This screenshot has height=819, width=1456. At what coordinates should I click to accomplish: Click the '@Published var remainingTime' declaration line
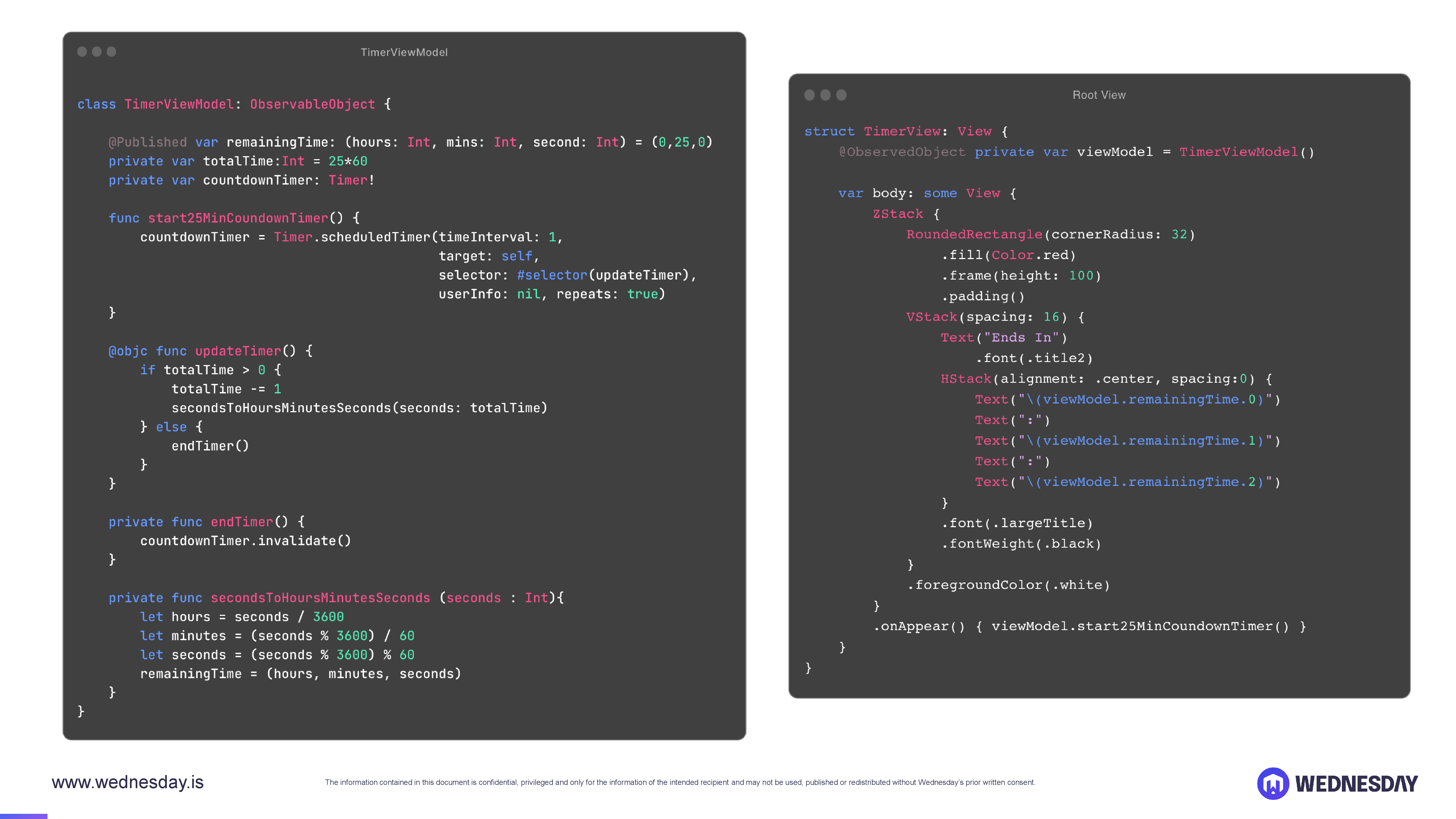411,143
